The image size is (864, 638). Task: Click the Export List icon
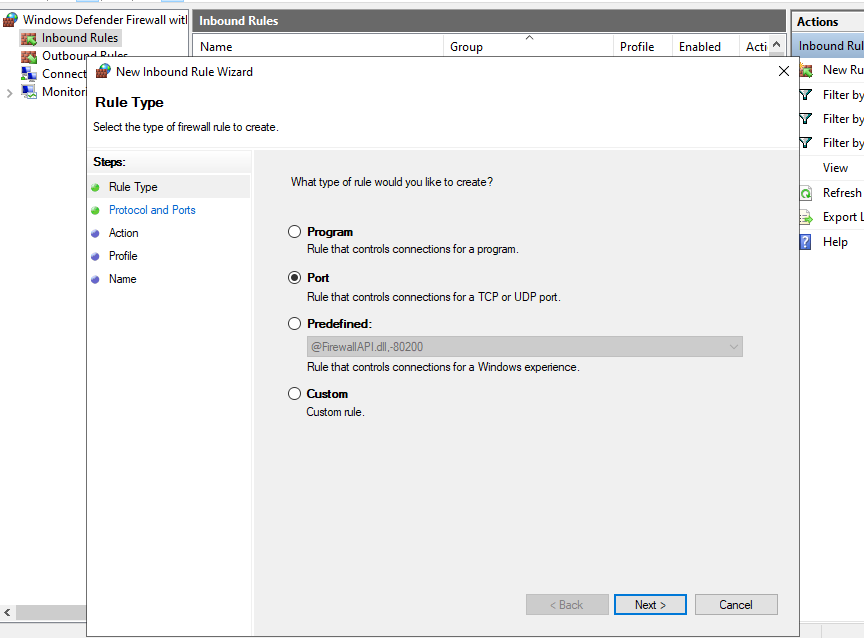pyautogui.click(x=804, y=217)
